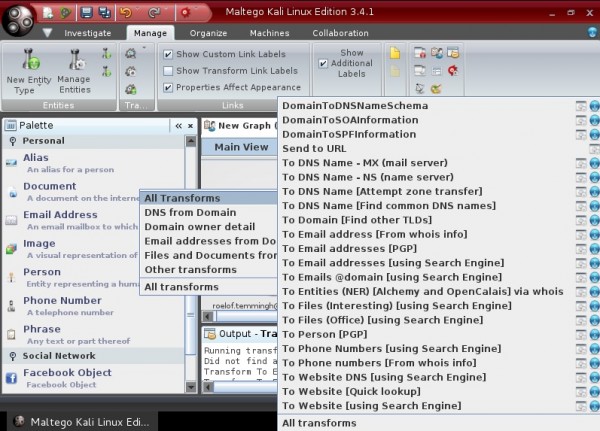
Task: Click globe icon next to DomainToDNSNameSchema
Action: 594,106
